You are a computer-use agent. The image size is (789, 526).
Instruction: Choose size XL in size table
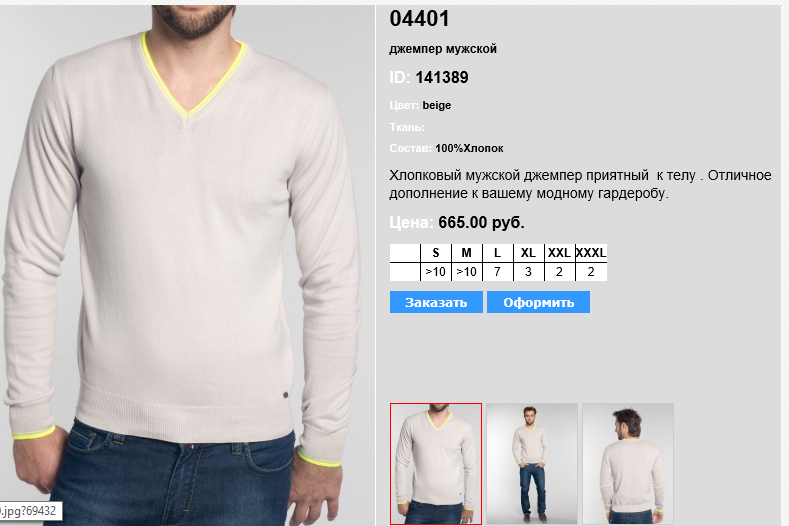[x=528, y=253]
